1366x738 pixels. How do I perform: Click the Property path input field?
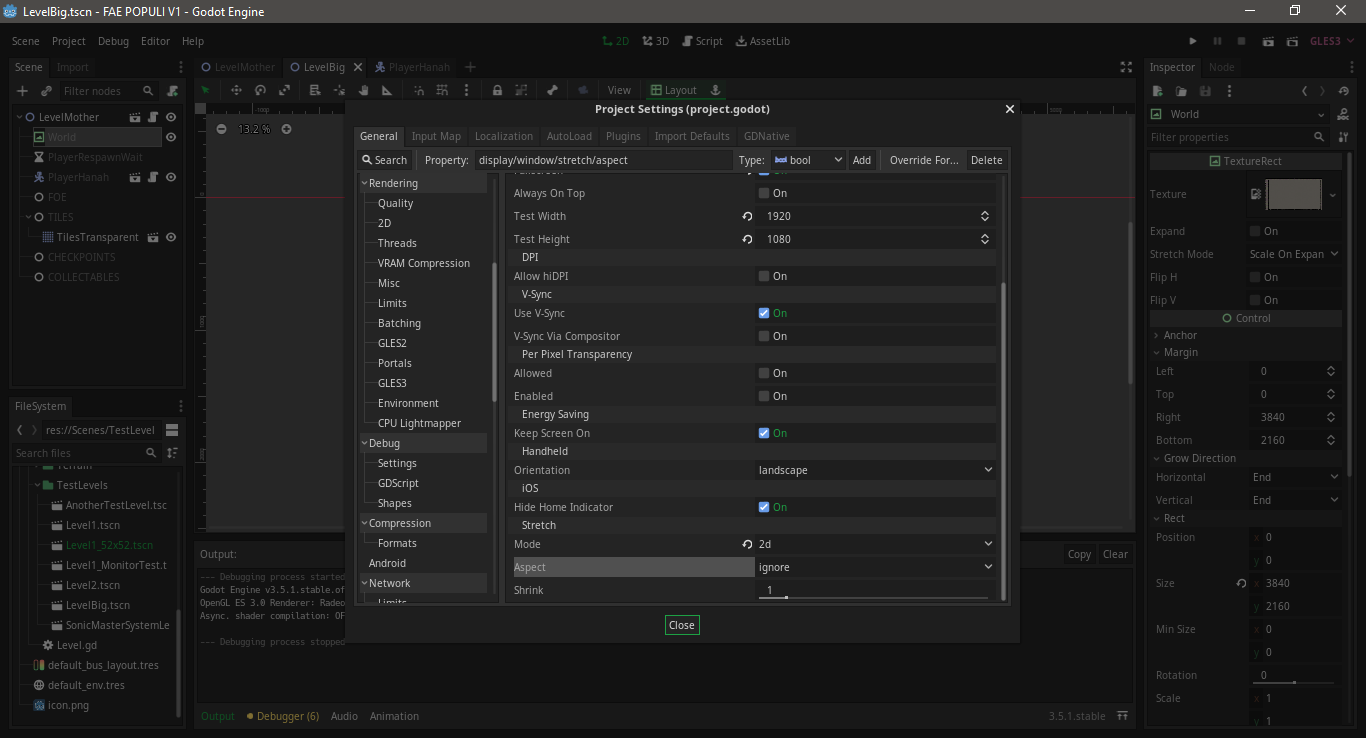603,160
